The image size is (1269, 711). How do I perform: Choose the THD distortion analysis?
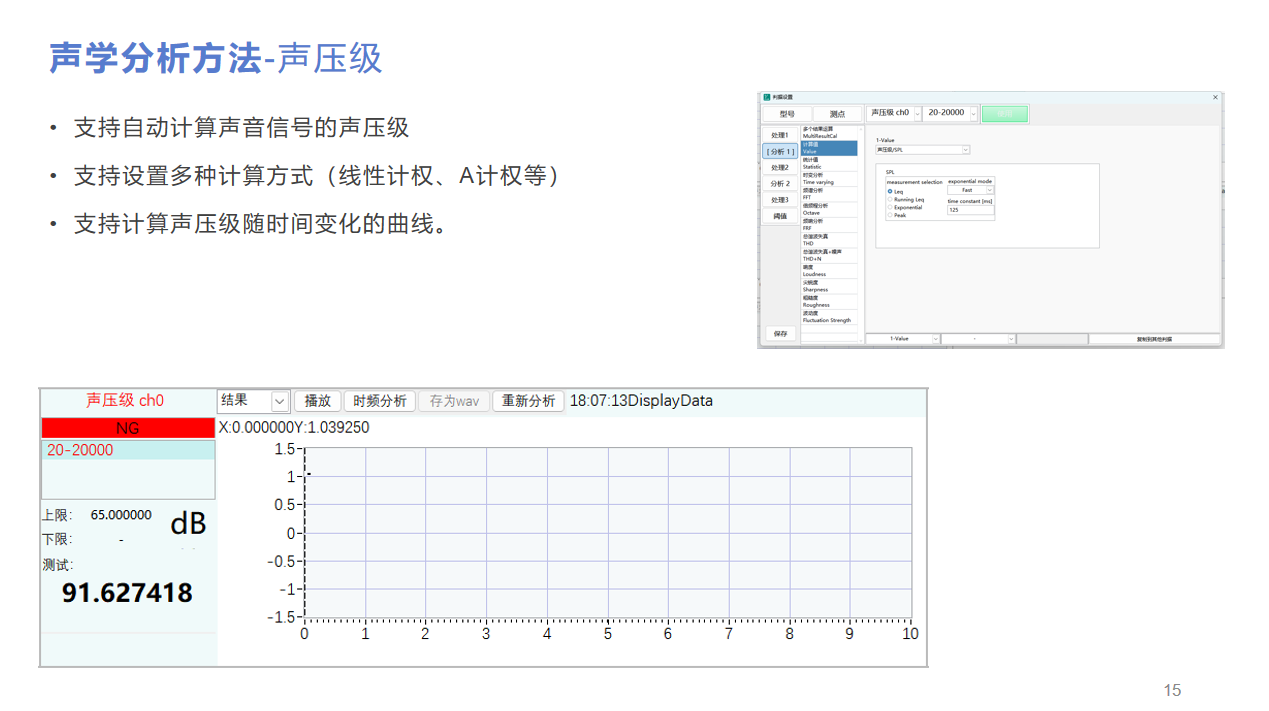click(x=830, y=238)
